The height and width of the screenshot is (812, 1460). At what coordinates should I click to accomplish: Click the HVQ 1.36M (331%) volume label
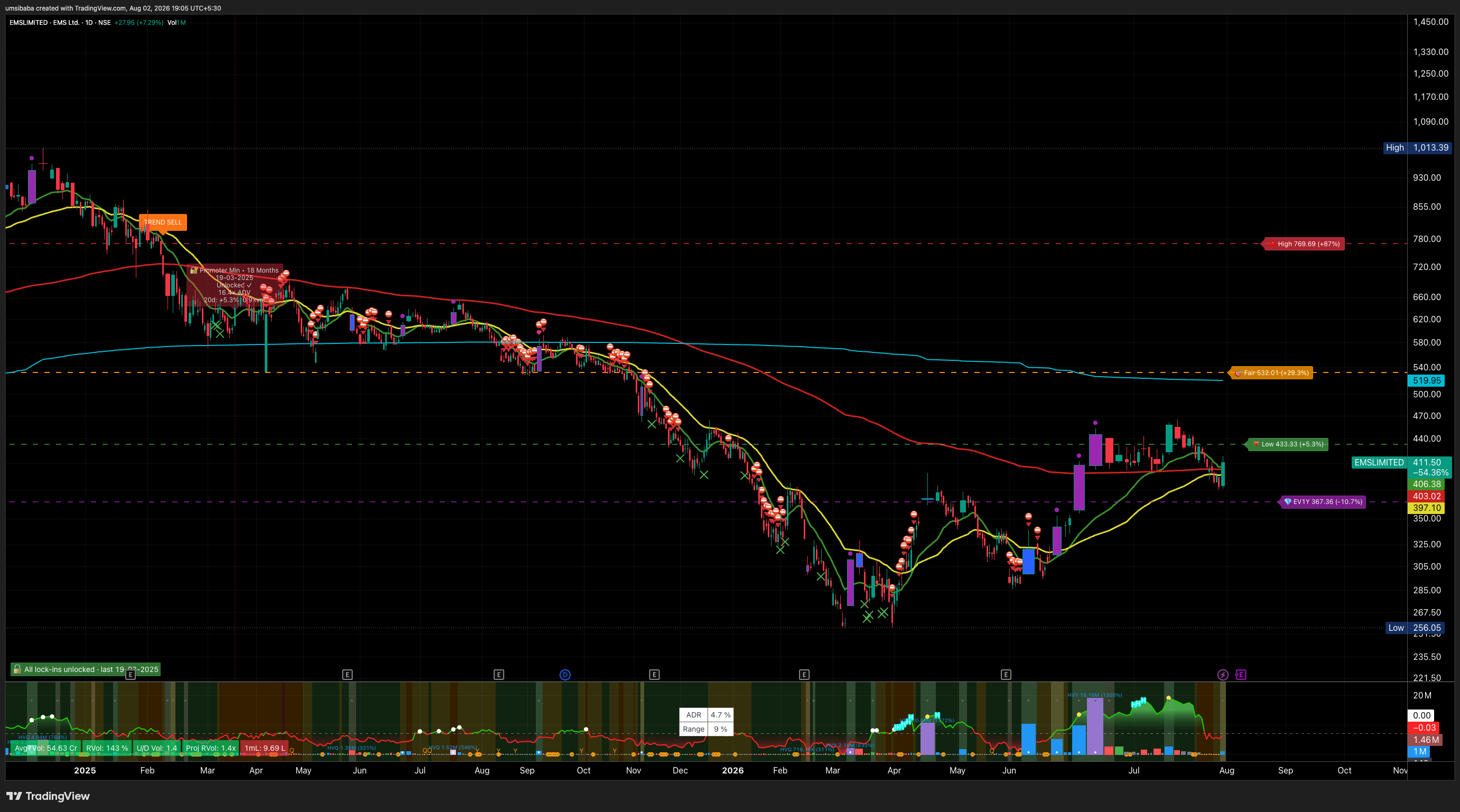pos(351,748)
